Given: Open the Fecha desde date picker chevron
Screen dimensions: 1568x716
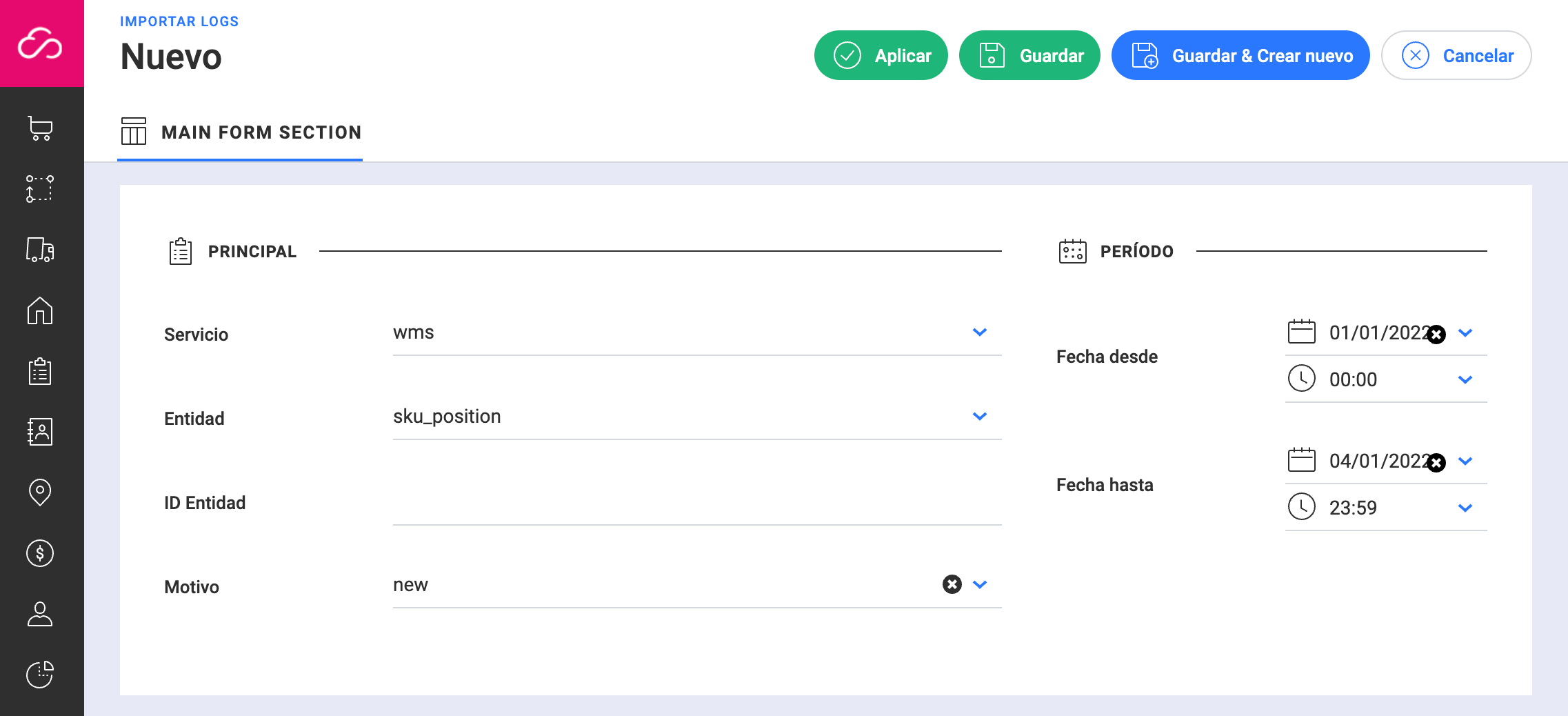Looking at the screenshot, I should pyautogui.click(x=1466, y=333).
